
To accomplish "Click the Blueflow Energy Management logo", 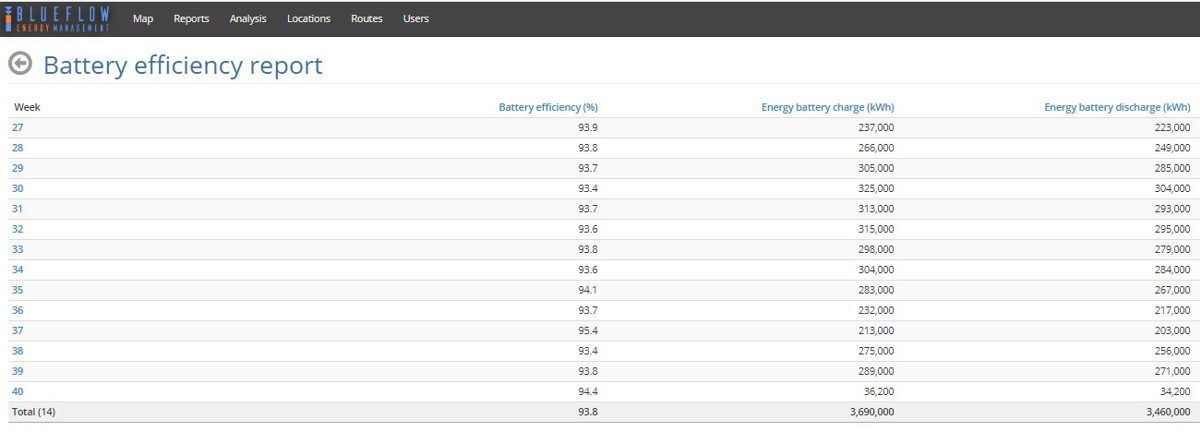I will coord(57,18).
